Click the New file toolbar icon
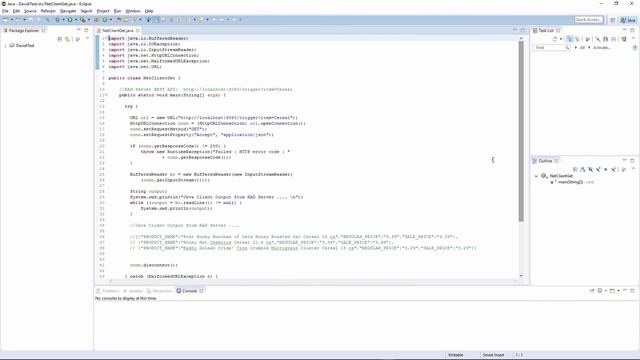This screenshot has width=640, height=360. (5, 20)
